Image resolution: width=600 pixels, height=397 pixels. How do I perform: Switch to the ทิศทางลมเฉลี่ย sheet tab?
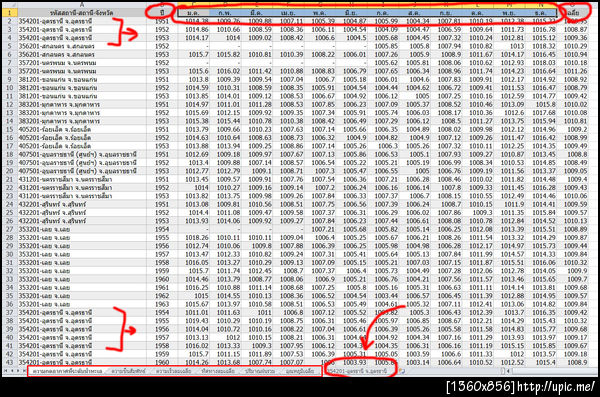218,371
